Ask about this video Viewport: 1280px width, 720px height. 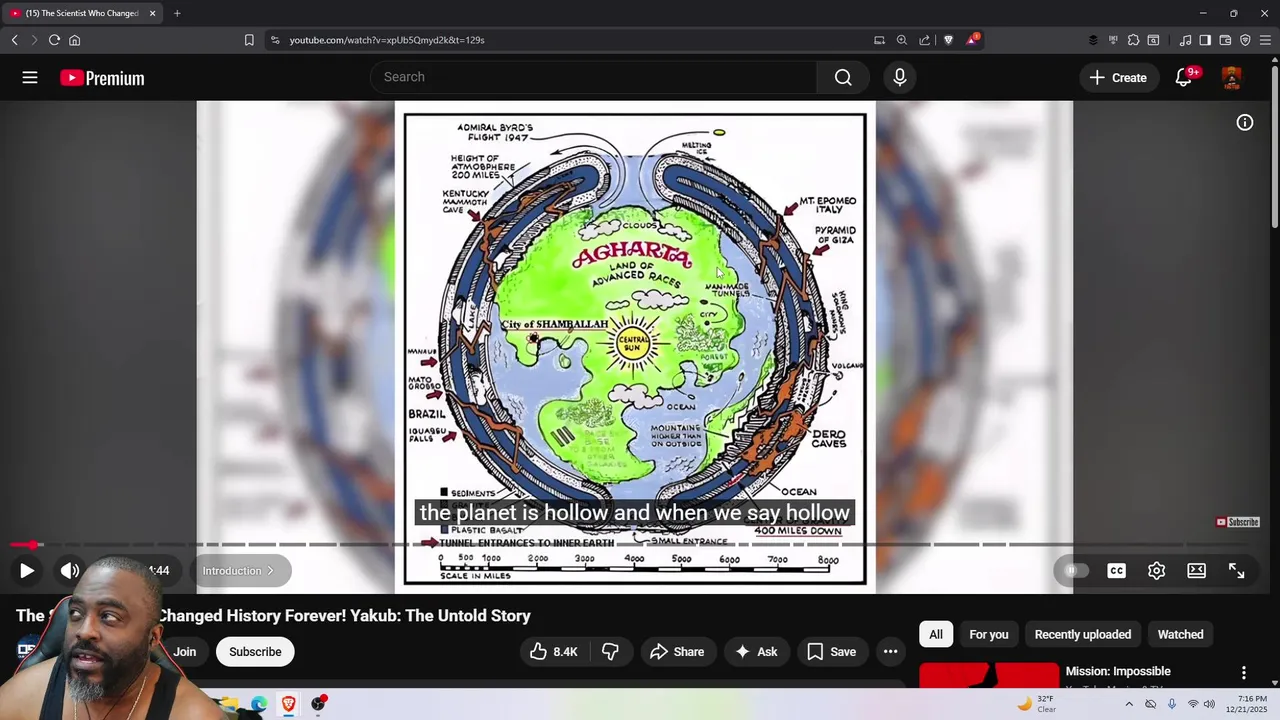click(x=755, y=652)
